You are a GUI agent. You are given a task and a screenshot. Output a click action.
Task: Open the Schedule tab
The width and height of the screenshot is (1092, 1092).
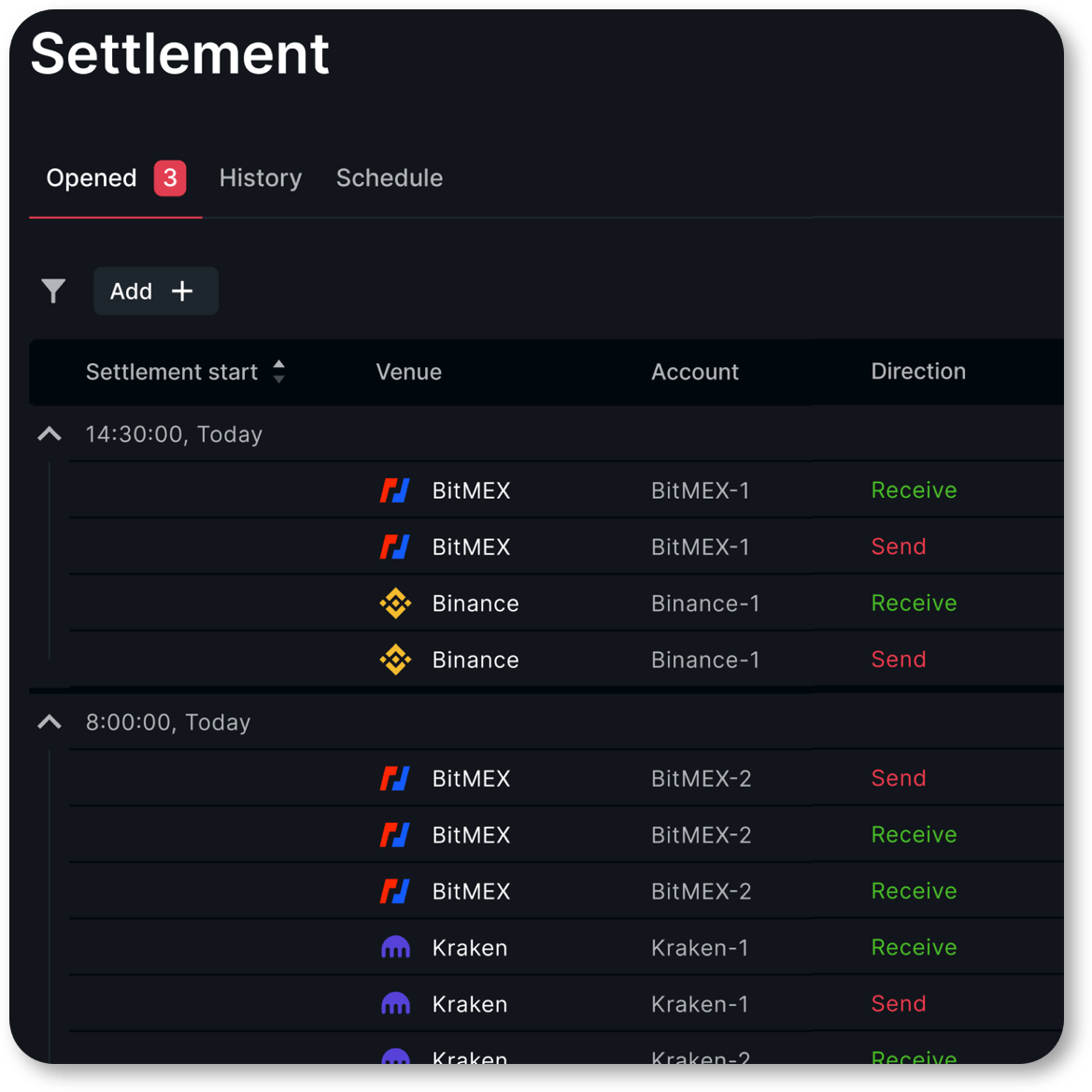tap(389, 178)
